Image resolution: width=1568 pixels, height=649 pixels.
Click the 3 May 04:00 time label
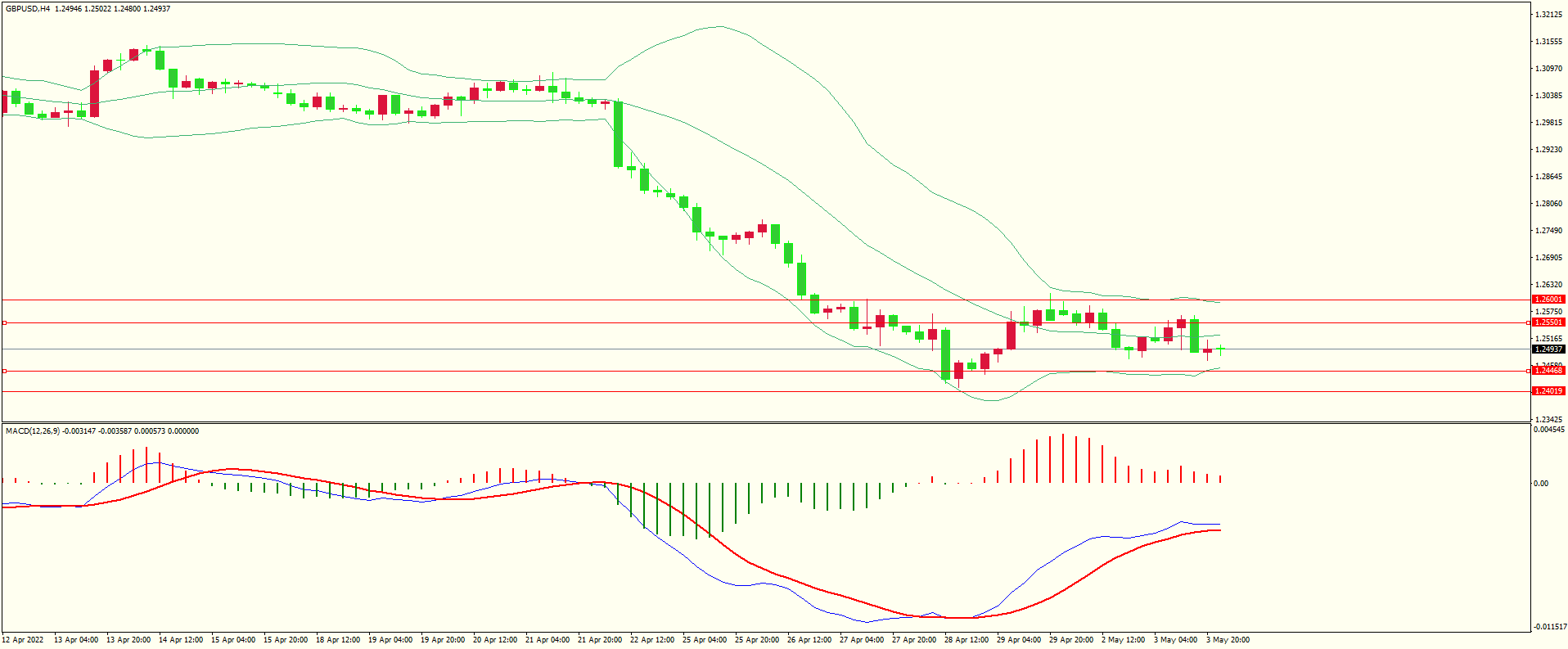tap(1176, 640)
